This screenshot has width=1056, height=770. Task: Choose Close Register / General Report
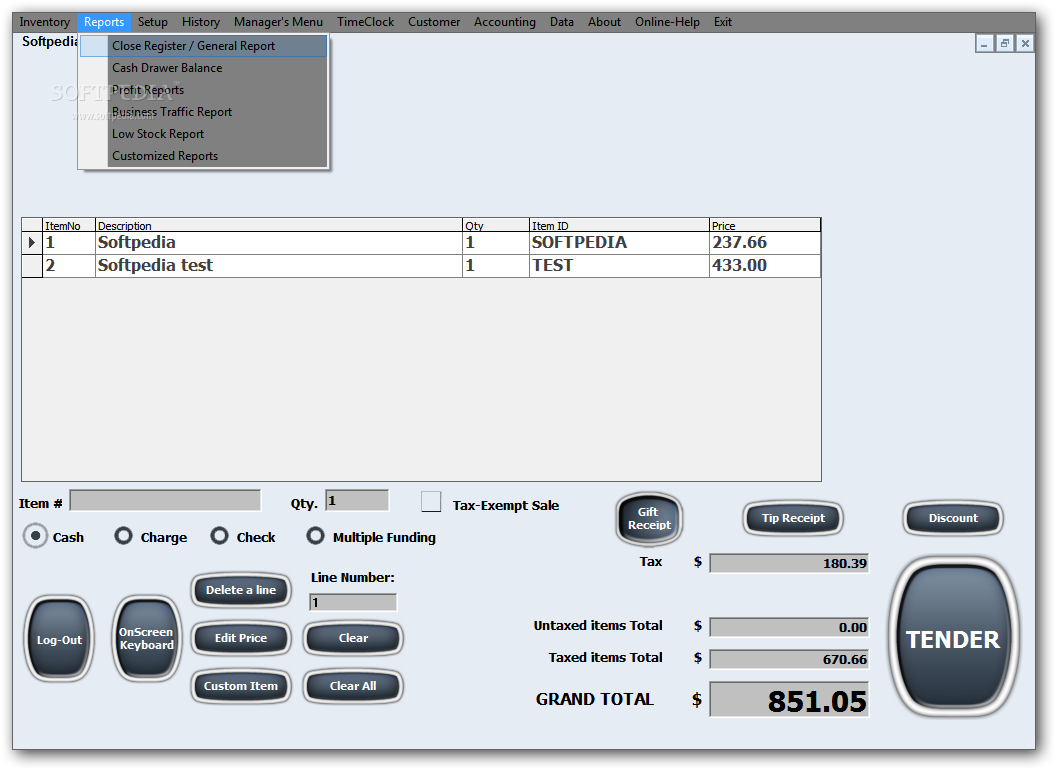[x=203, y=46]
